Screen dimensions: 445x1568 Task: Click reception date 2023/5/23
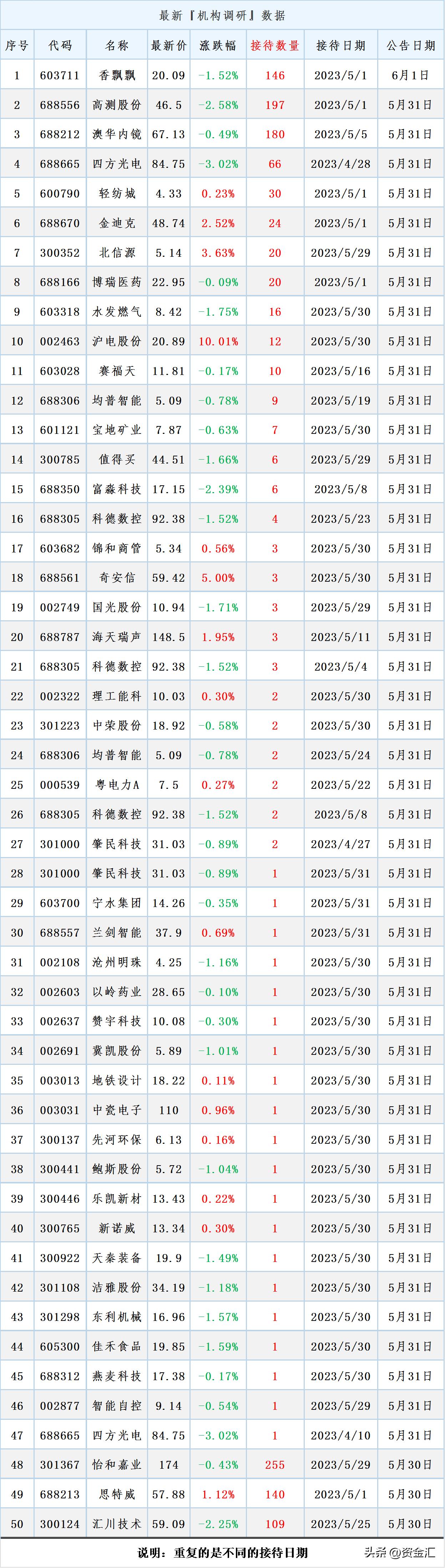point(340,519)
